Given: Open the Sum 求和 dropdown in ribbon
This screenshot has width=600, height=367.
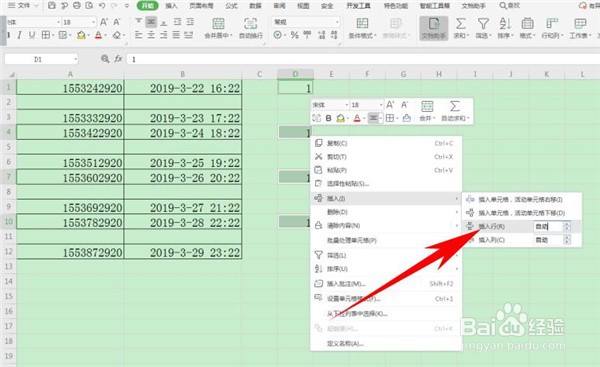Looking at the screenshot, I should (x=461, y=28).
